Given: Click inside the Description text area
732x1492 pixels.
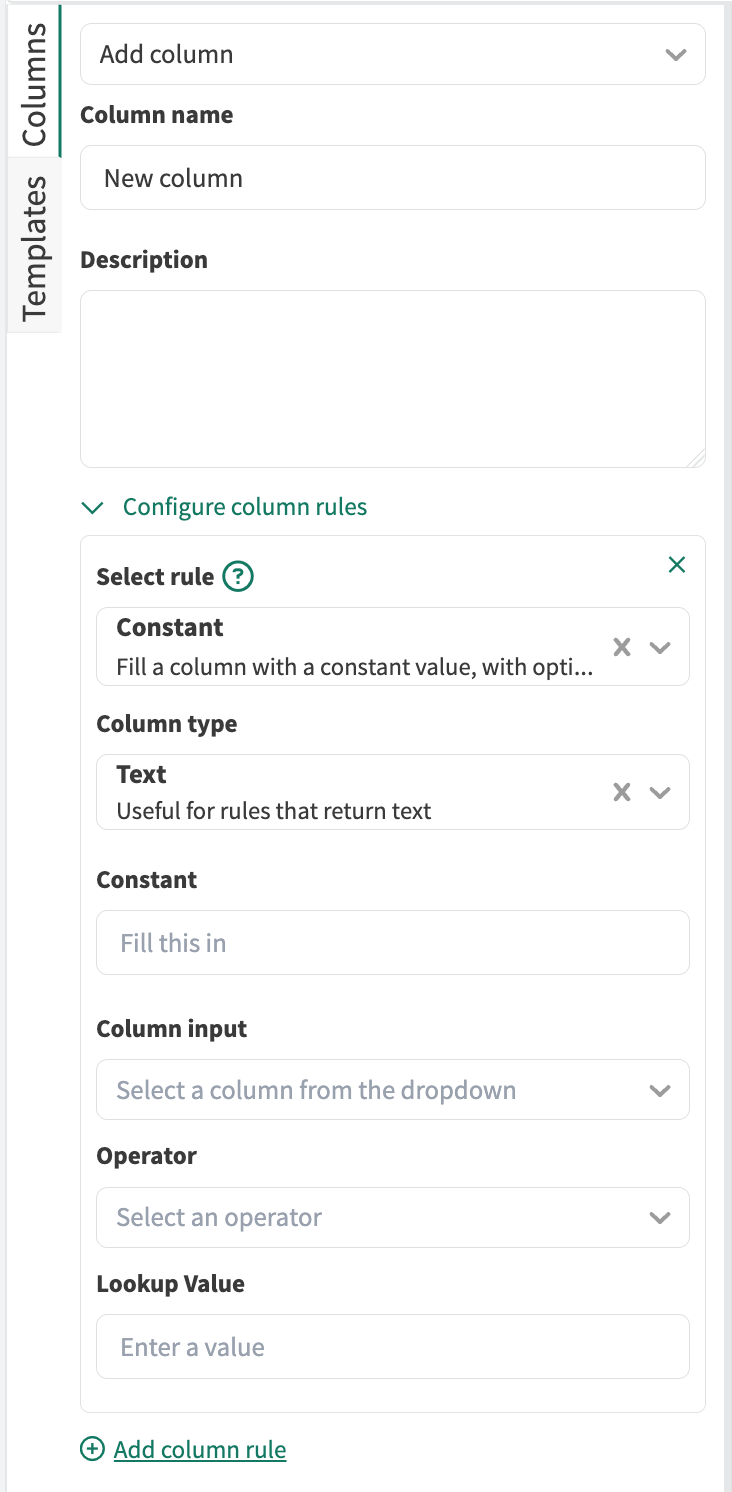Looking at the screenshot, I should (393, 379).
